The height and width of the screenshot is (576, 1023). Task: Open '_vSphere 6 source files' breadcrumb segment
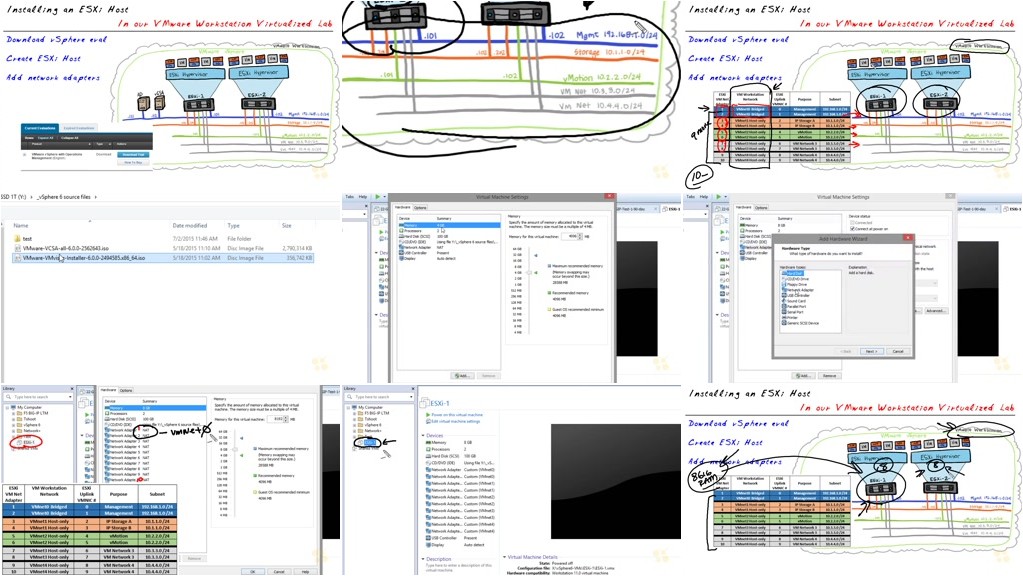coord(64,196)
